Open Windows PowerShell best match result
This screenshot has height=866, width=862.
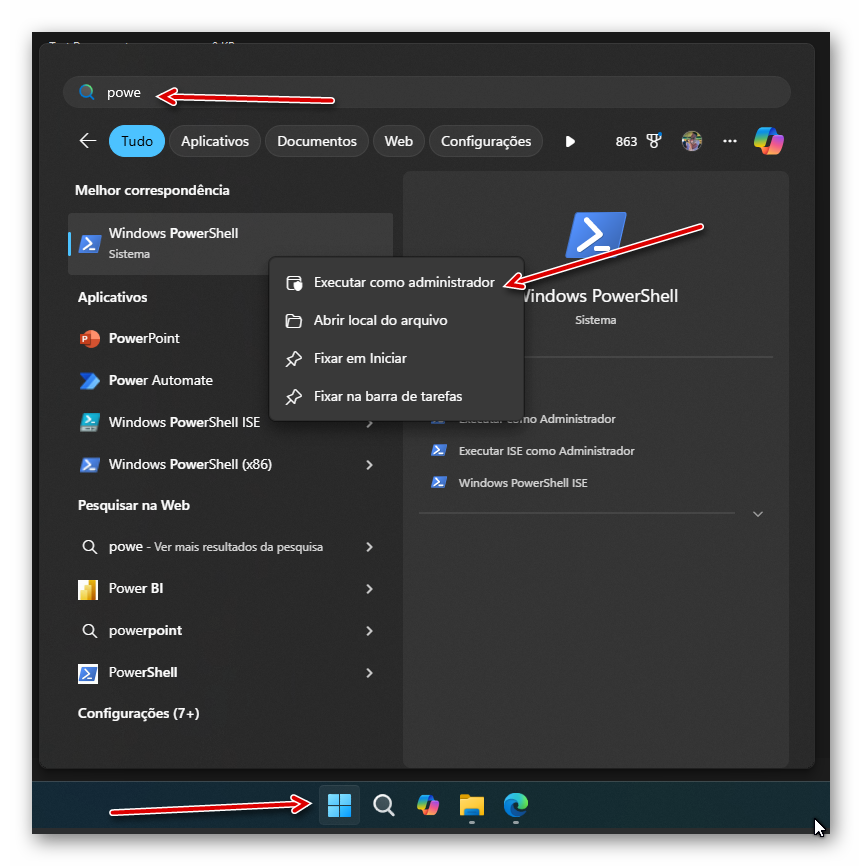pos(230,244)
